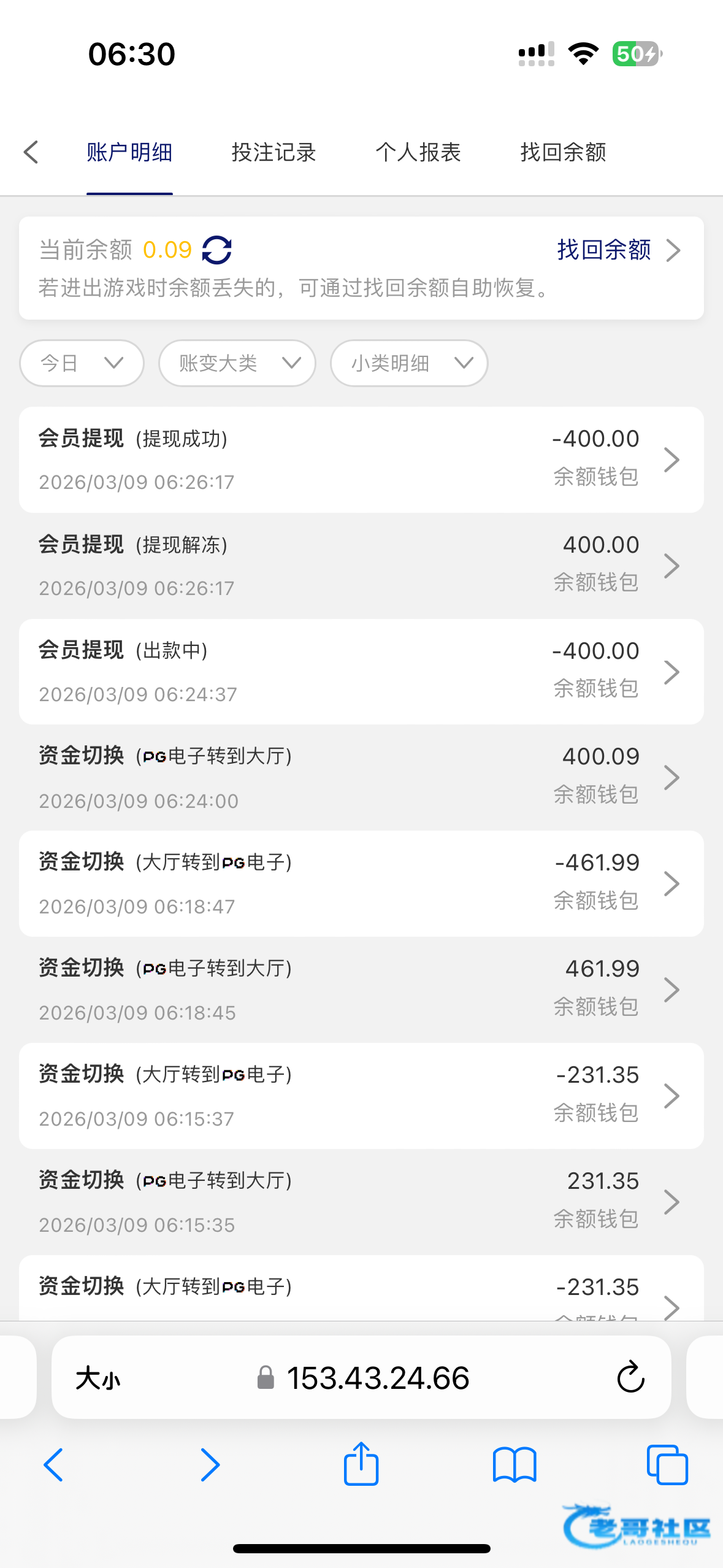Image resolution: width=723 pixels, height=1568 pixels.
Task: View 提现解冻 400.00 transaction details
Action: tap(361, 566)
